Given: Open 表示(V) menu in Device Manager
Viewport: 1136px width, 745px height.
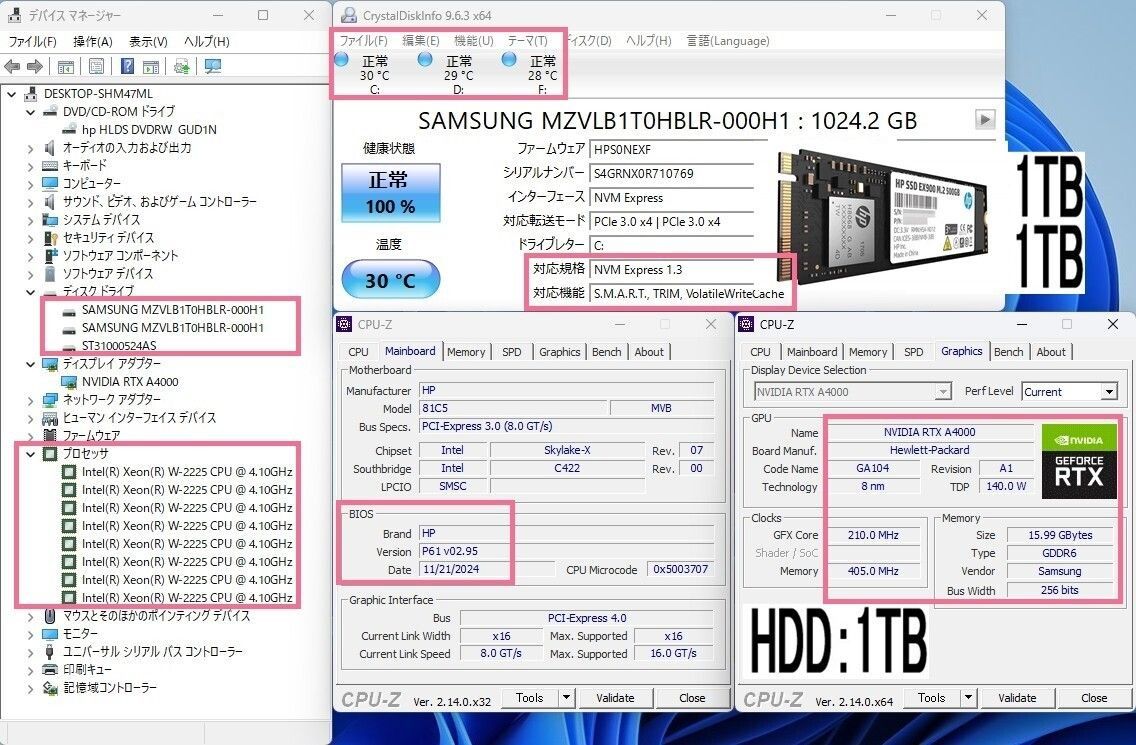Looking at the screenshot, I should point(149,41).
